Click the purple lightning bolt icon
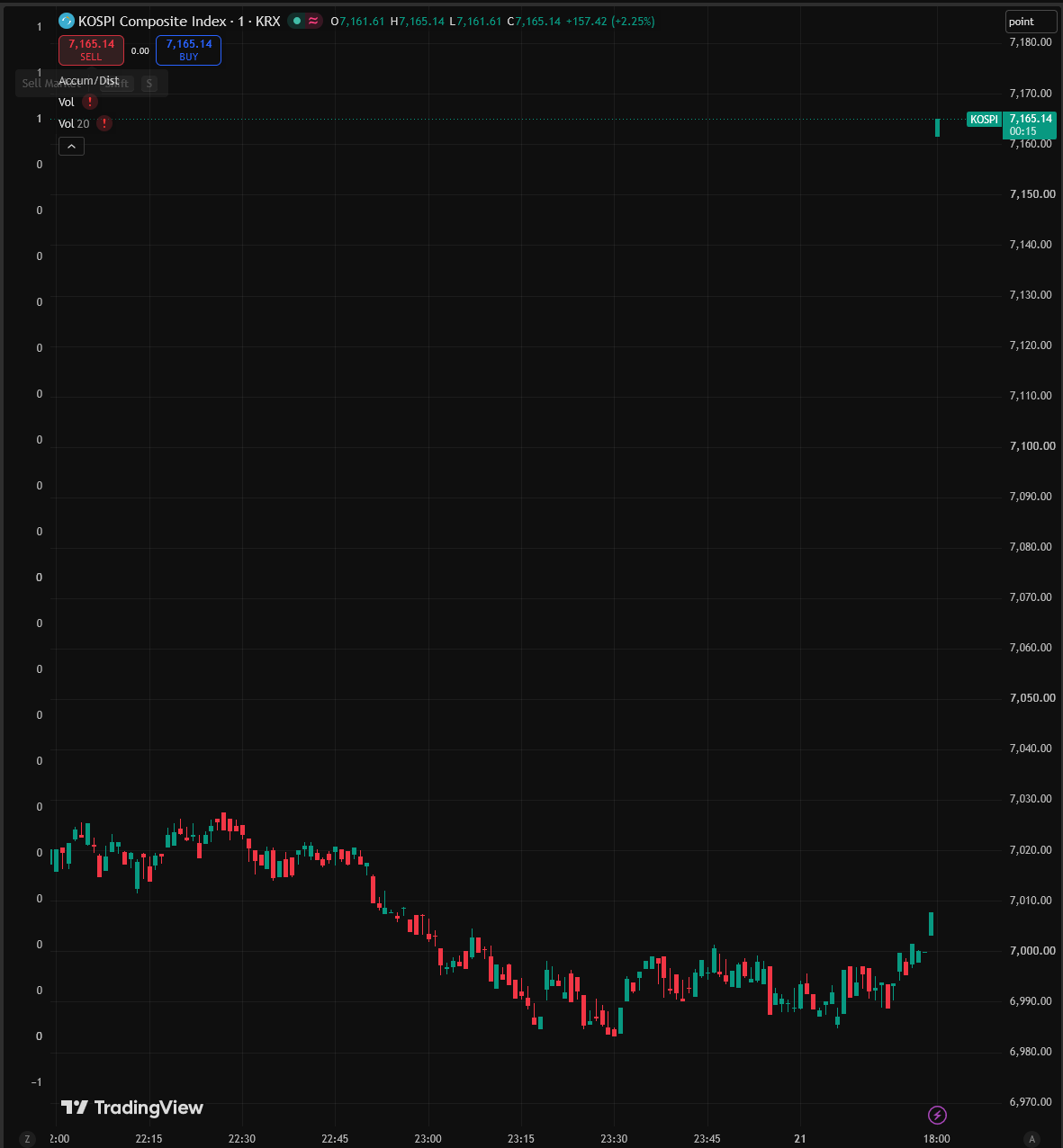Image resolution: width=1063 pixels, height=1148 pixels. (x=937, y=1116)
